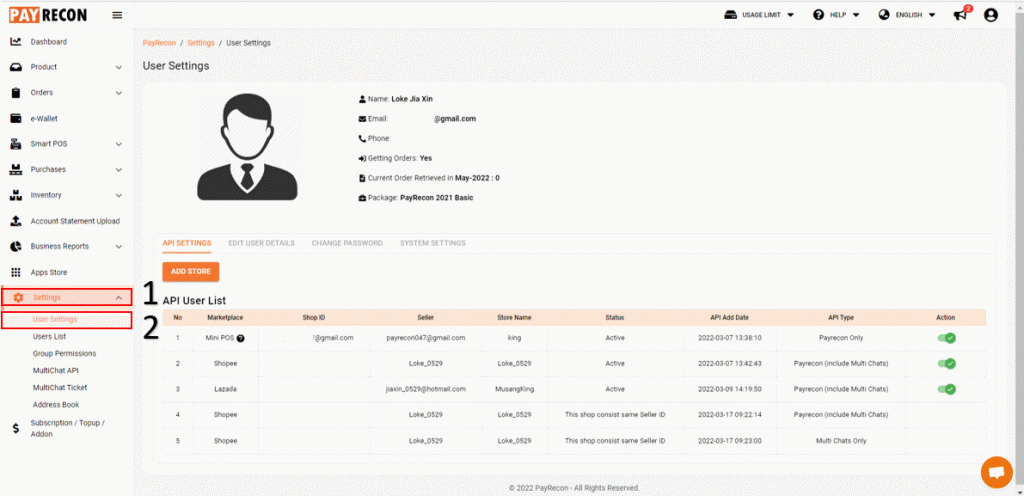Switch to System Settings tab

pyautogui.click(x=433, y=243)
